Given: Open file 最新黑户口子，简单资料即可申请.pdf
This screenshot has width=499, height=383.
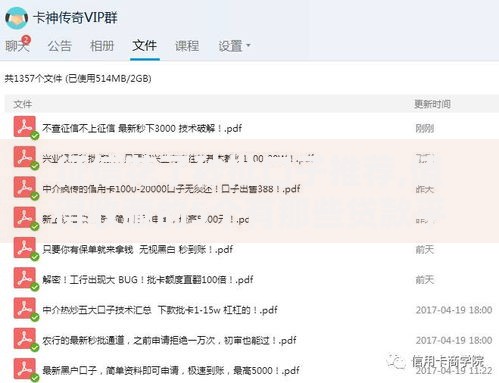Looking at the screenshot, I should [x=171, y=370].
